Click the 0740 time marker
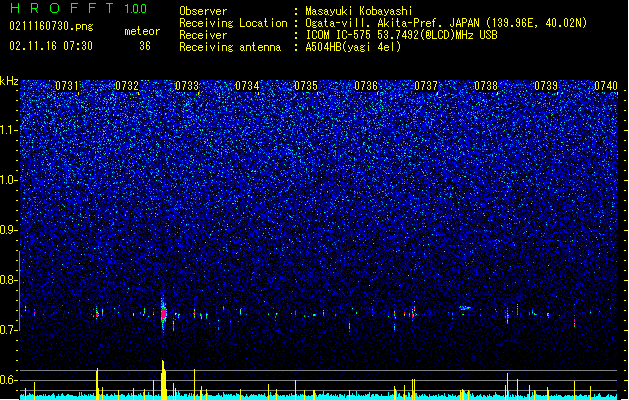This screenshot has width=629, height=400. pos(606,86)
